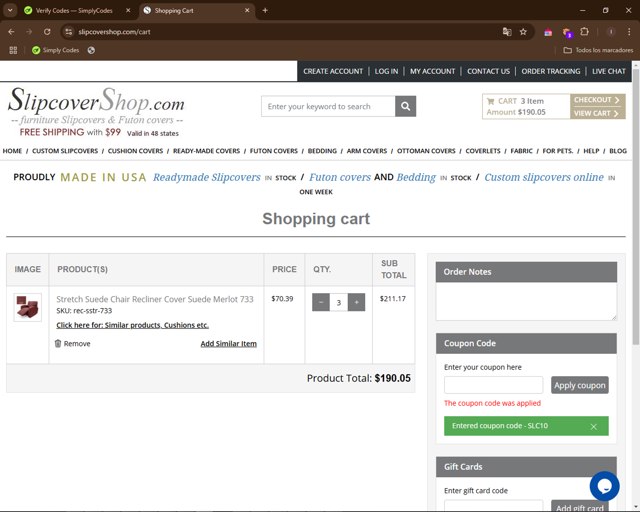Click the quantity field showing 3
Image resolution: width=640 pixels, height=512 pixels.
pos(338,303)
